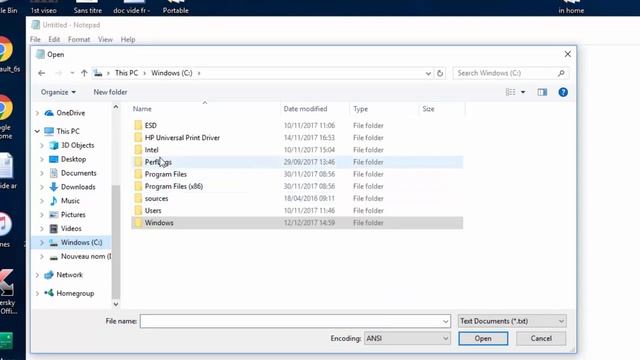Select OneDrive in the navigation pane
The image size is (640, 360).
(x=71, y=113)
